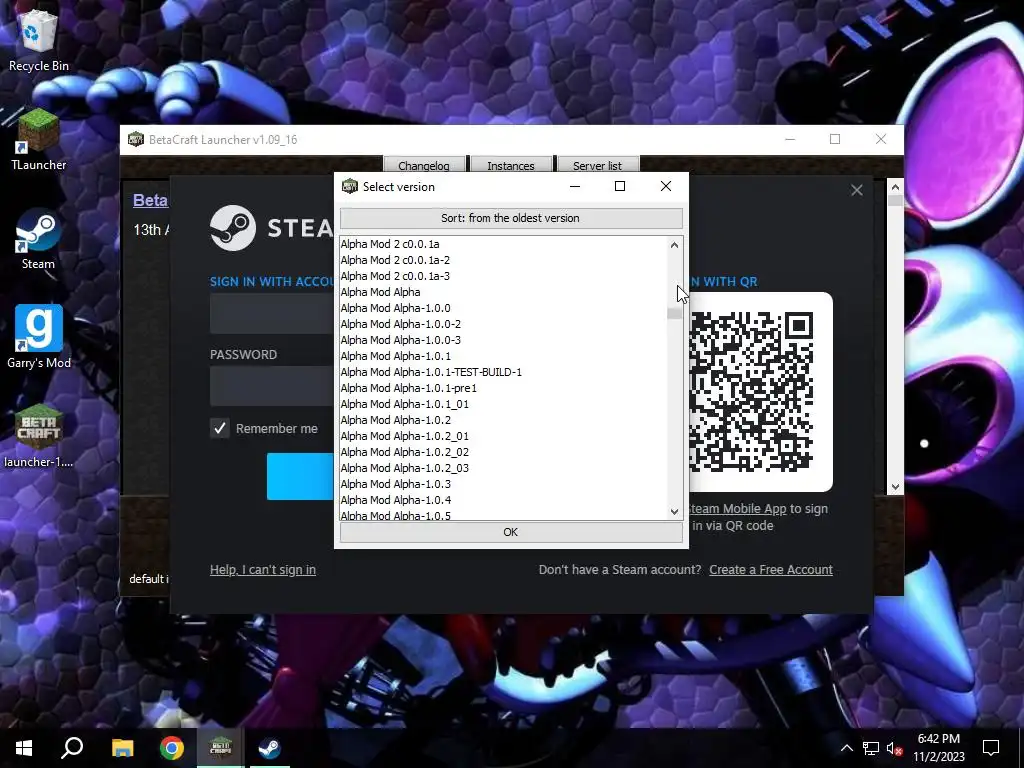
Task: Toggle the Remember me checkbox
Action: (219, 428)
